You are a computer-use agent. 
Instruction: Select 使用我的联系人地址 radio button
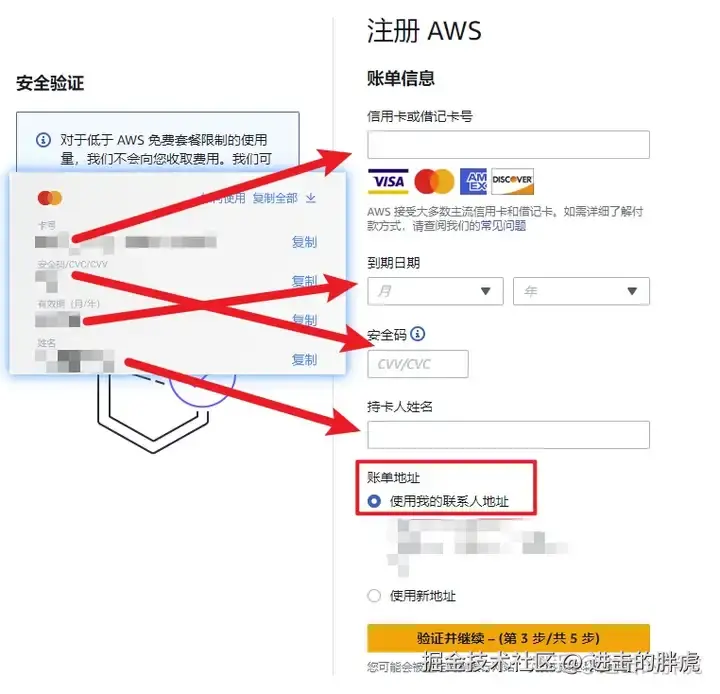374,501
